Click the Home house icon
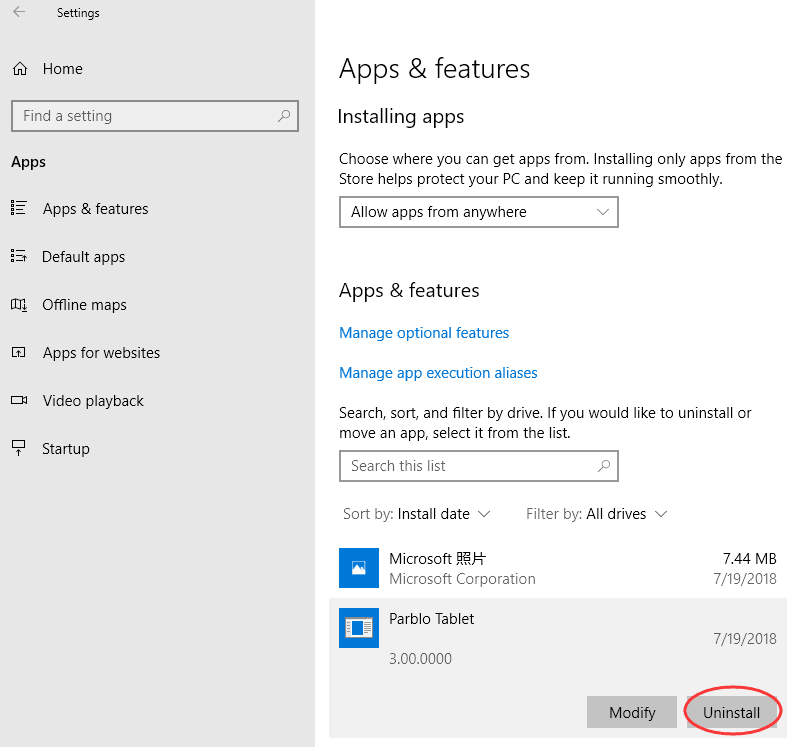 pos(20,68)
